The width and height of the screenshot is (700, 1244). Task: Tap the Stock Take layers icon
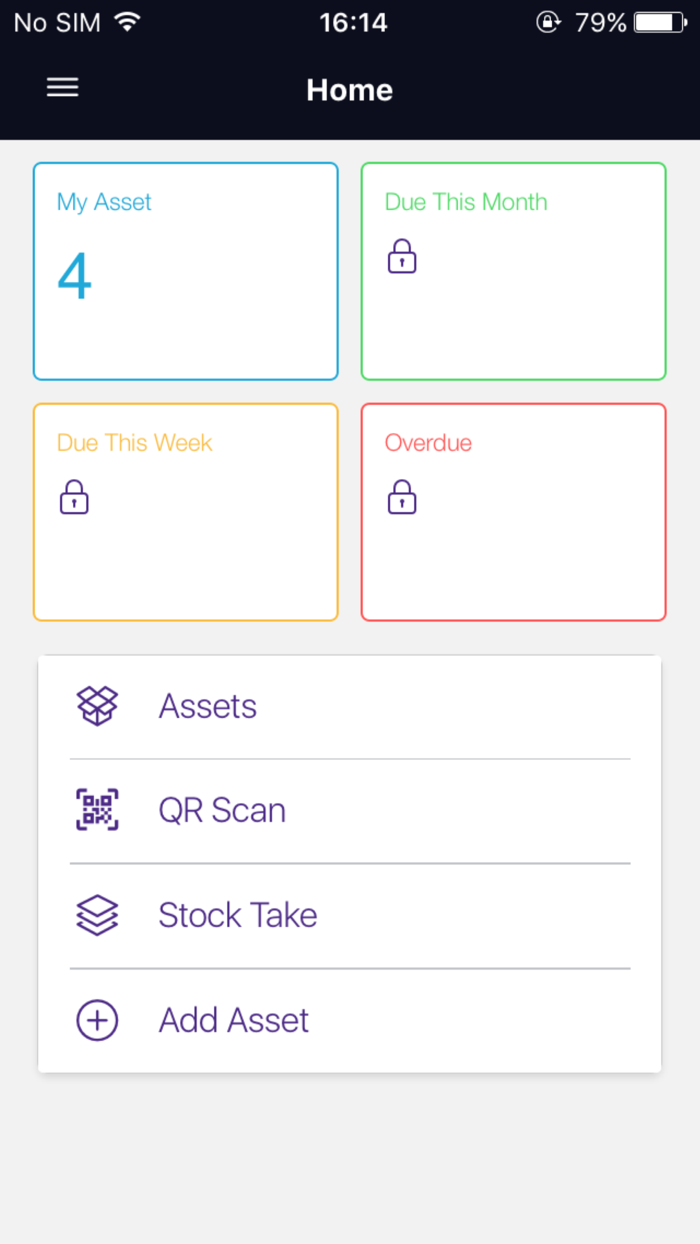click(x=97, y=915)
